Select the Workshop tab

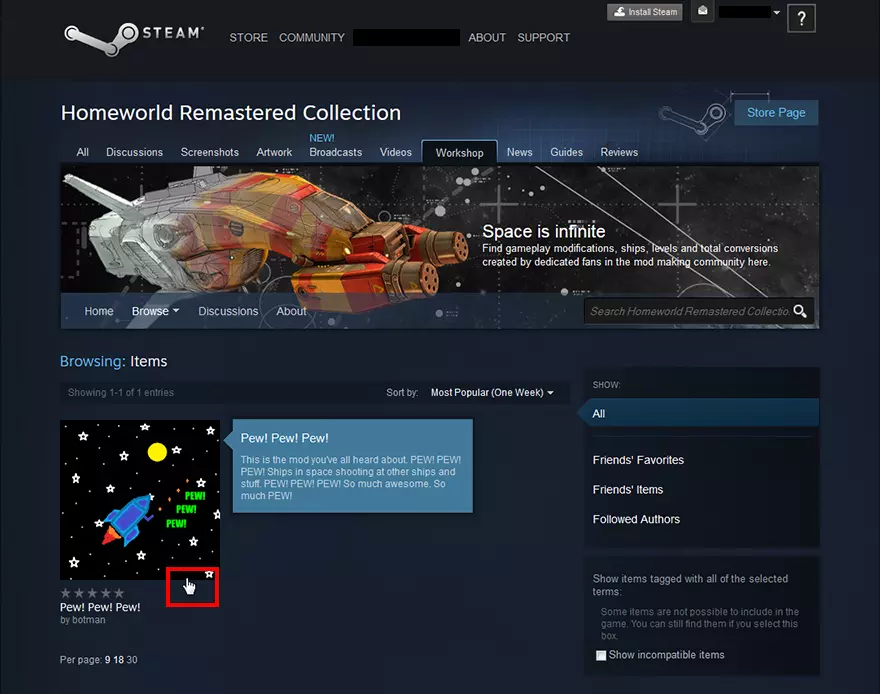[x=460, y=153]
